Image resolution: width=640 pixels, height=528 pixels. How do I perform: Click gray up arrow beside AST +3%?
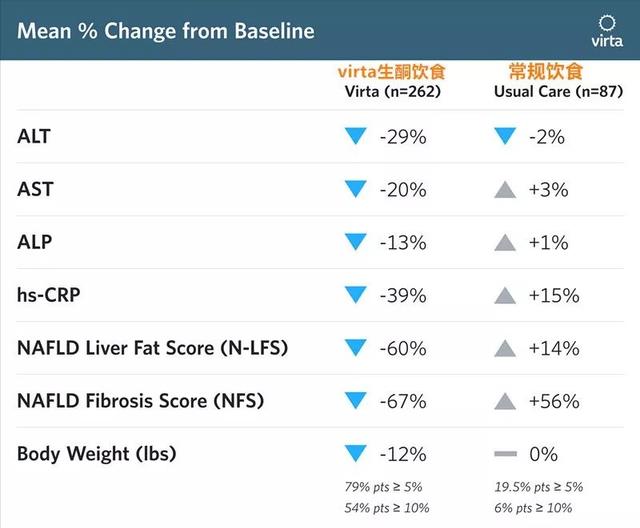pyautogui.click(x=507, y=189)
